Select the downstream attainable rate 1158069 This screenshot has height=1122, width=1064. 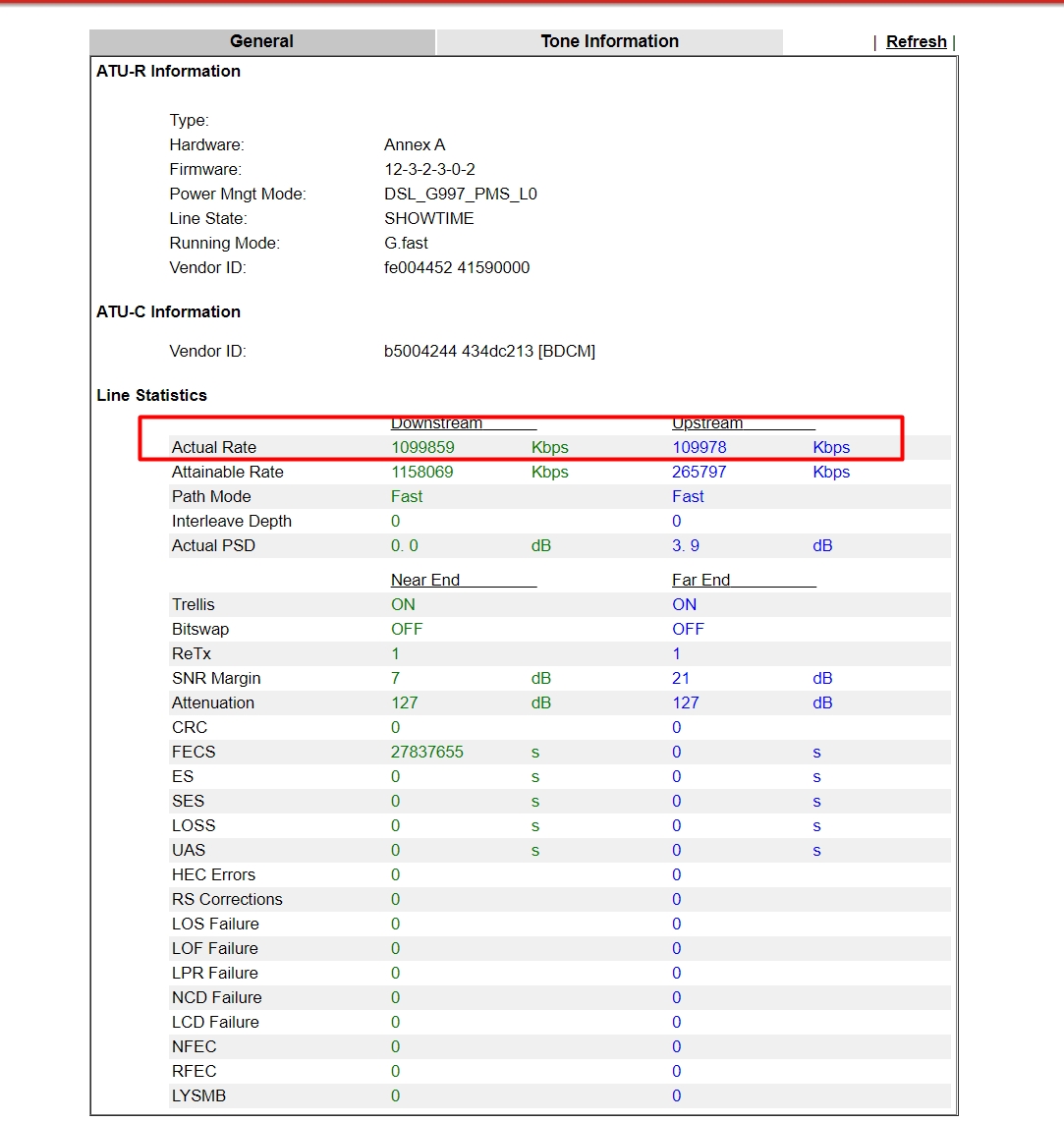(421, 473)
